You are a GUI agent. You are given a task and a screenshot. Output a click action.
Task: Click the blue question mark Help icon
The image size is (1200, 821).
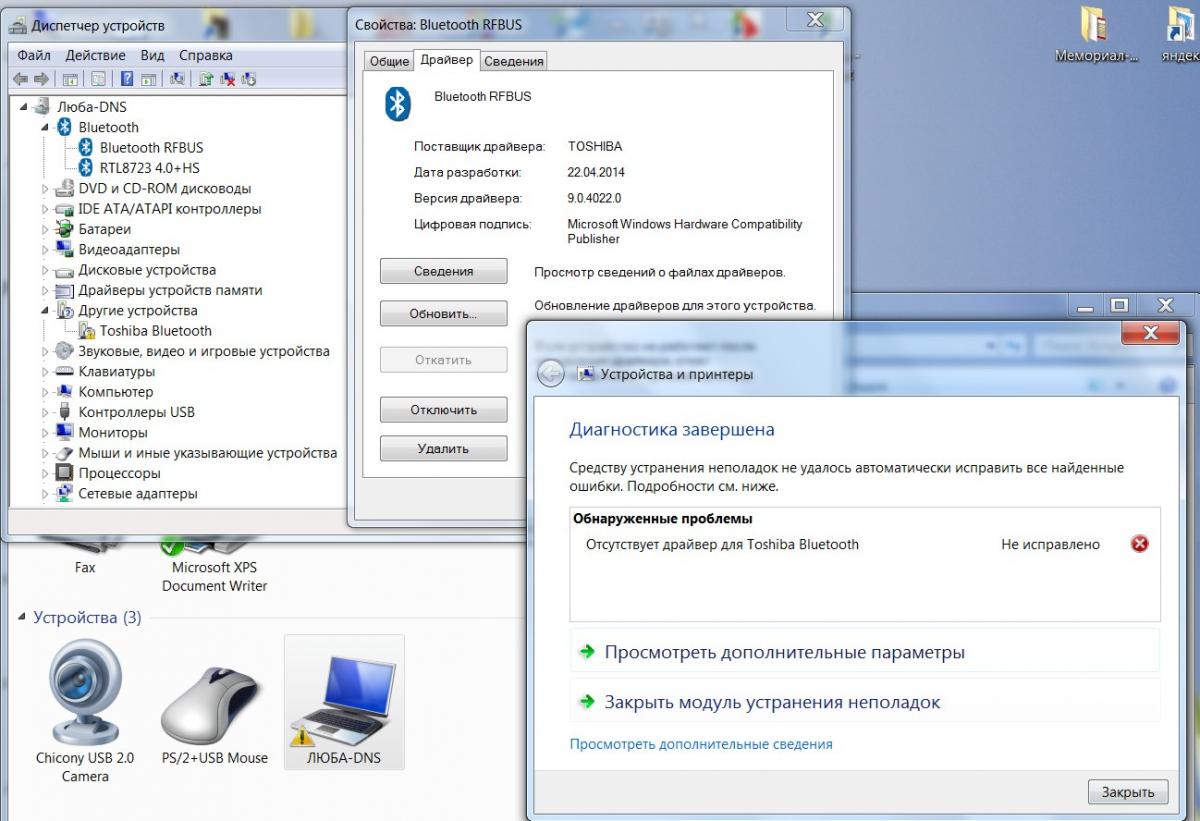(x=127, y=79)
